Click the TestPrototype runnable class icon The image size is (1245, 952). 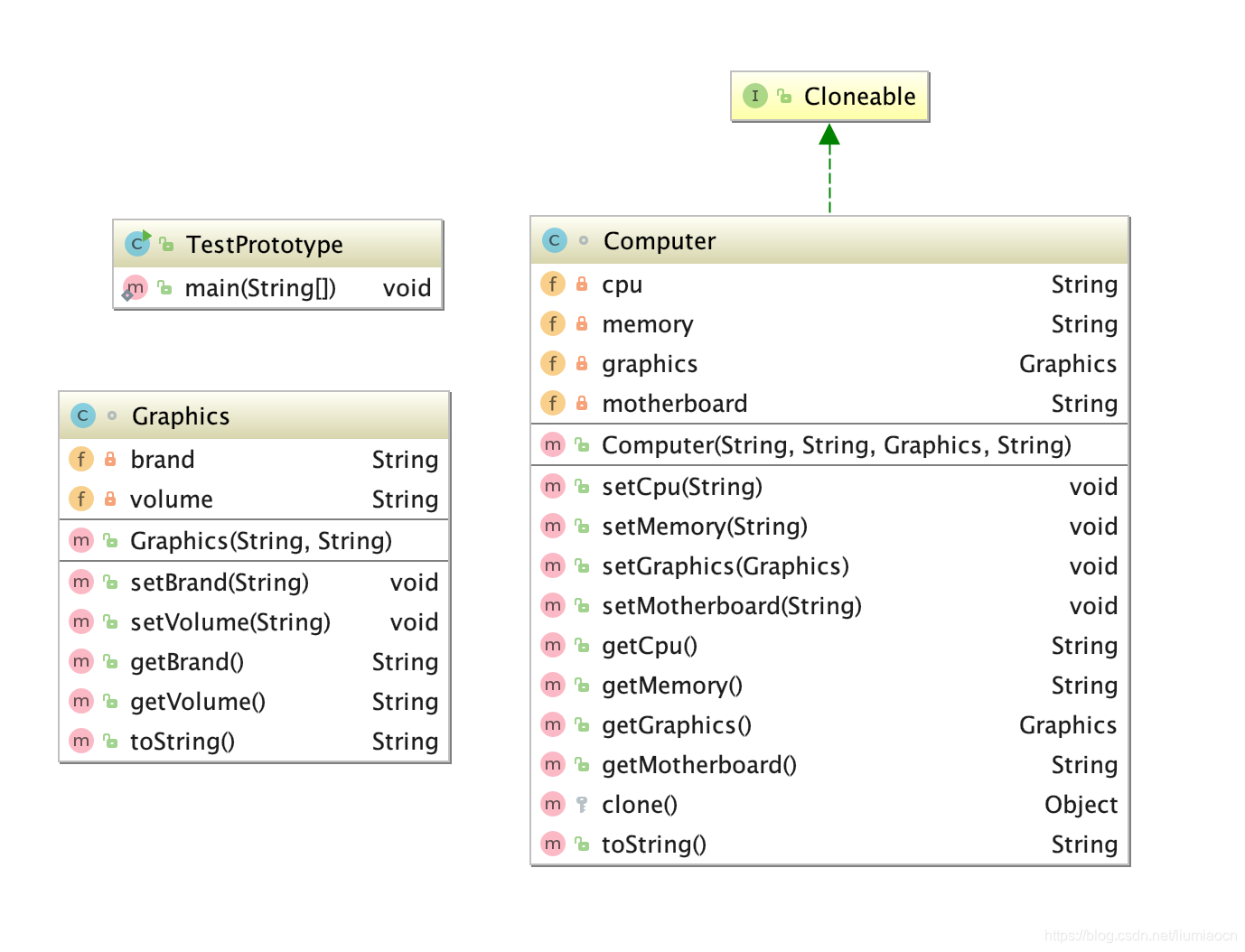[137, 244]
